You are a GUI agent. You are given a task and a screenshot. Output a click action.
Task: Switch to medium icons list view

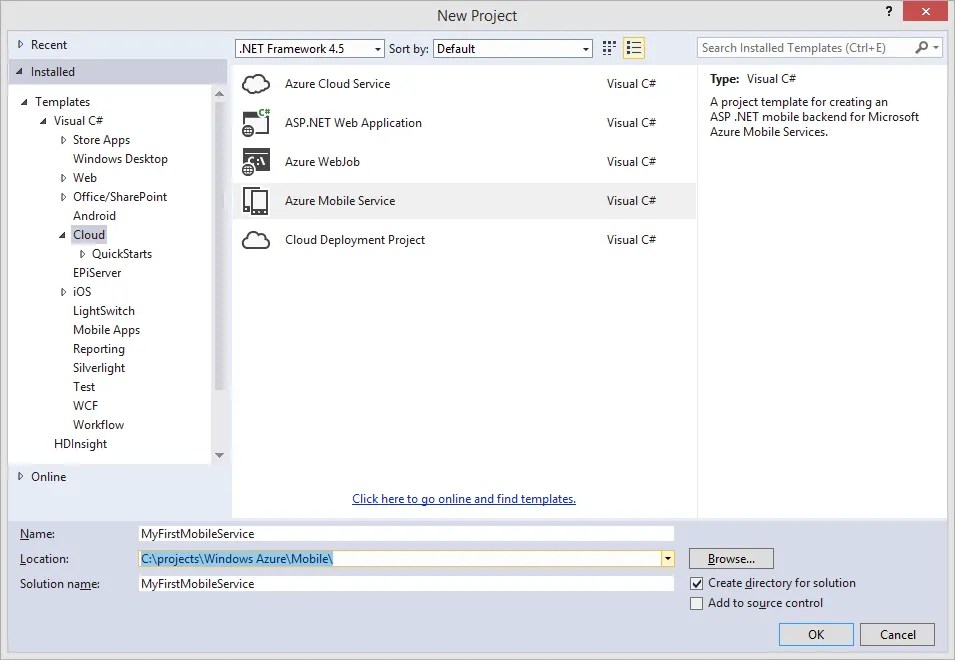633,48
